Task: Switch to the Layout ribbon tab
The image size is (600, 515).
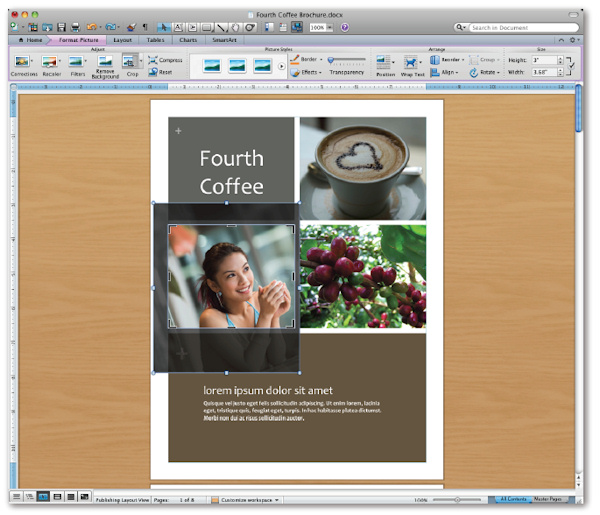Action: [122, 40]
